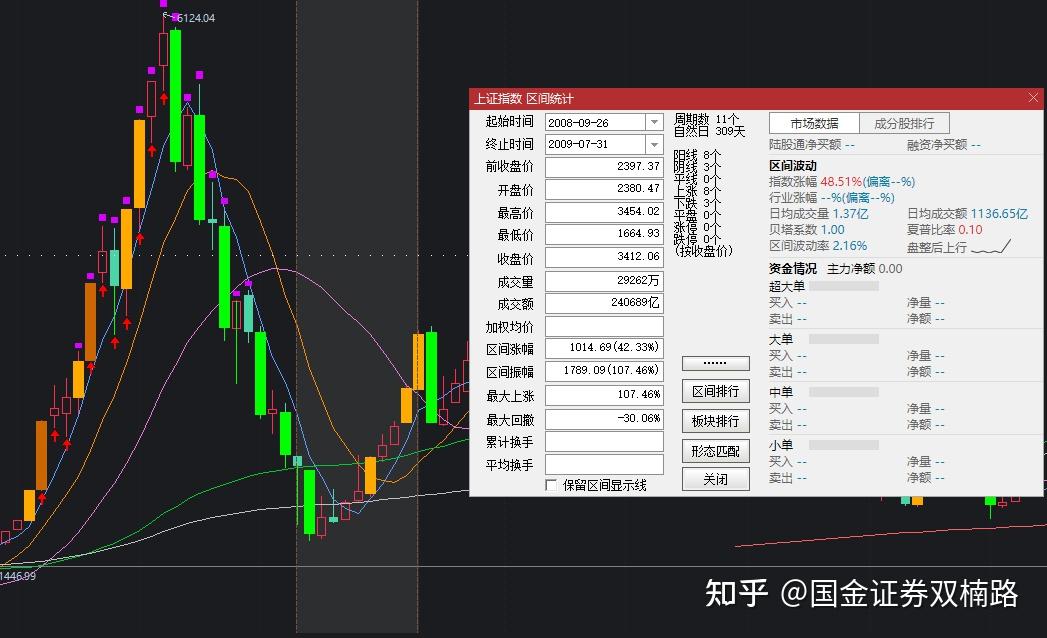Open the 起始时间 date dropdown
Screen dimensions: 1047x638
click(x=654, y=122)
